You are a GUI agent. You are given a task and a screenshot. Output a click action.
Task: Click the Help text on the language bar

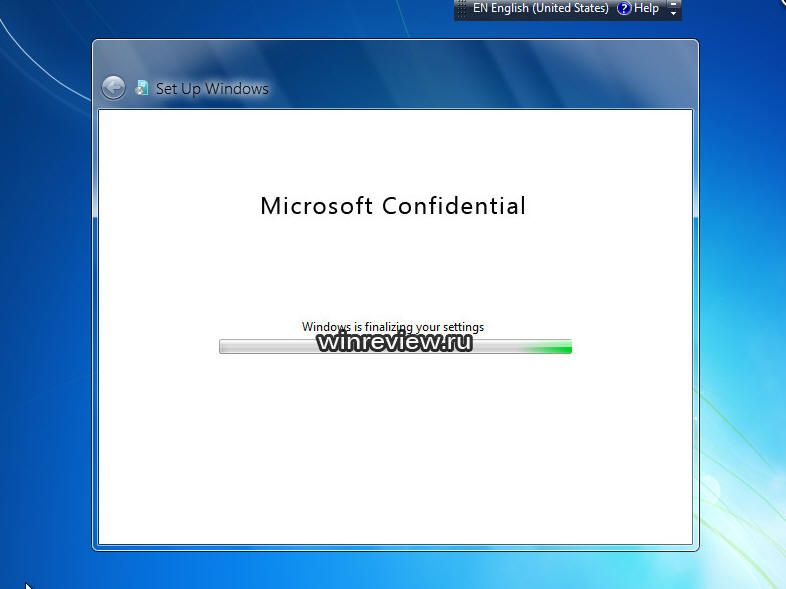point(647,8)
